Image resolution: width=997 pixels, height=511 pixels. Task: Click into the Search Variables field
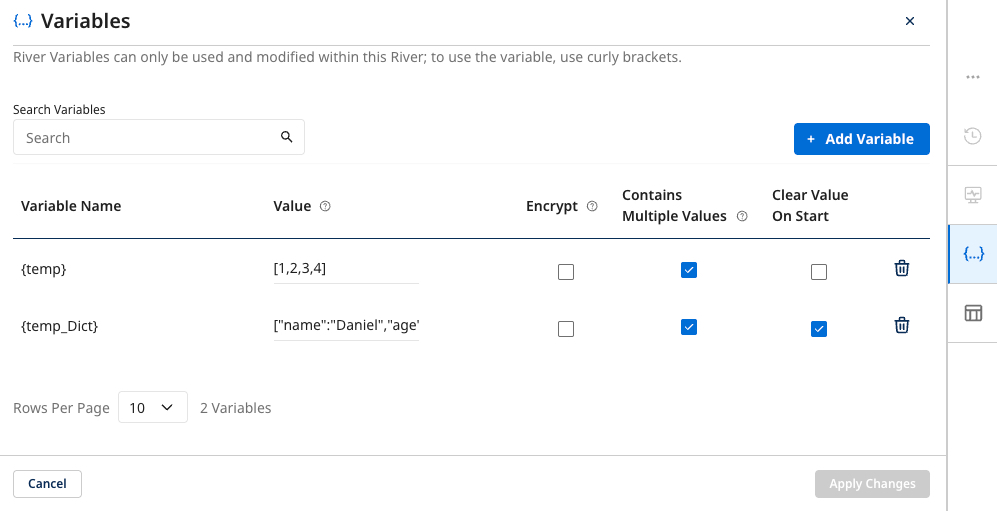tap(148, 138)
